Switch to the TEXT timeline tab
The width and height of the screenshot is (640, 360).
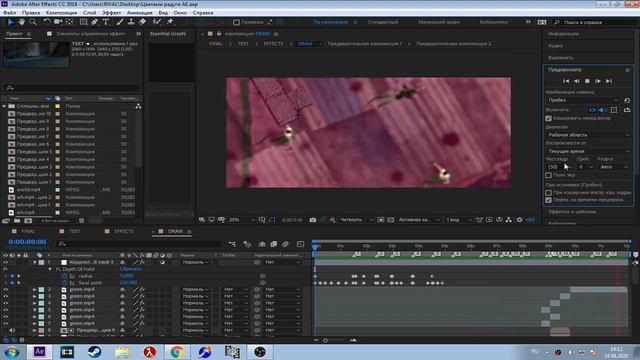(75, 231)
